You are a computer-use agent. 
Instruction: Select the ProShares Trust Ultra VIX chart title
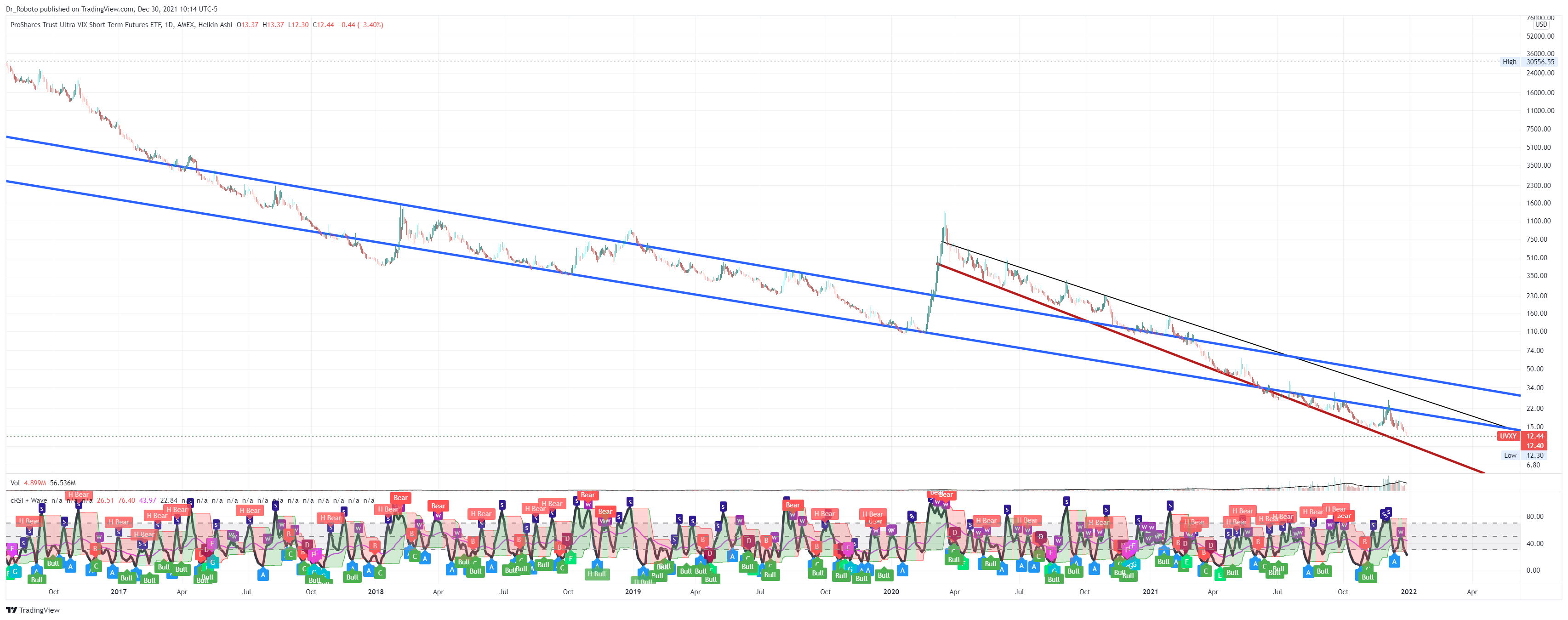coord(121,25)
